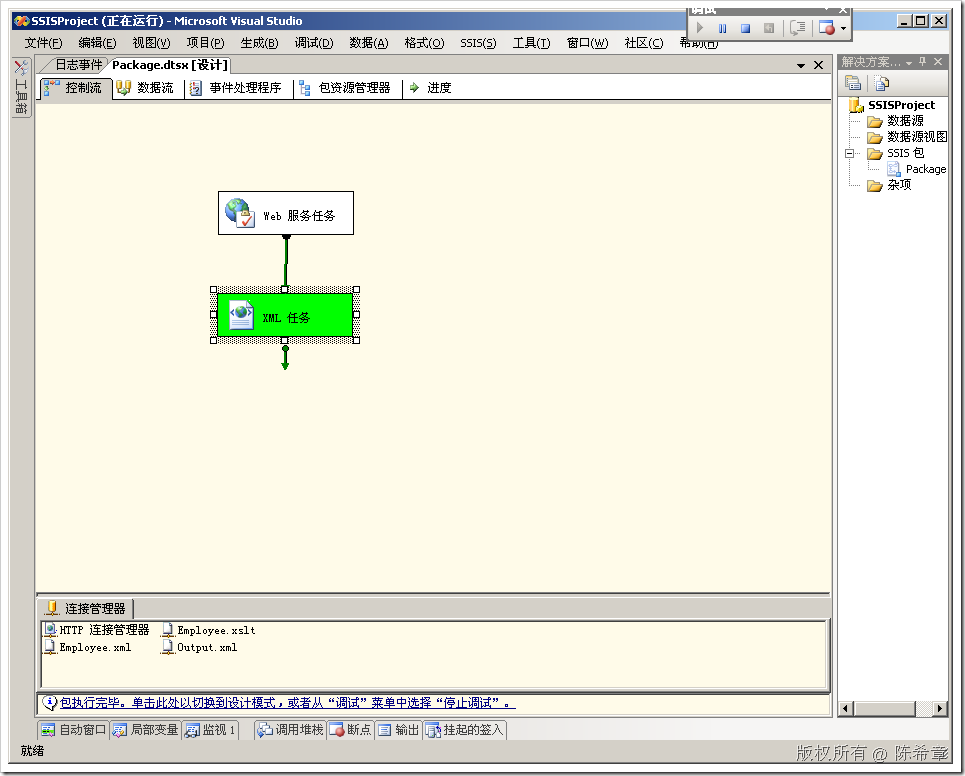Open the 窗口(W) menu
Viewport: 965px width, 776px height.
coord(587,43)
